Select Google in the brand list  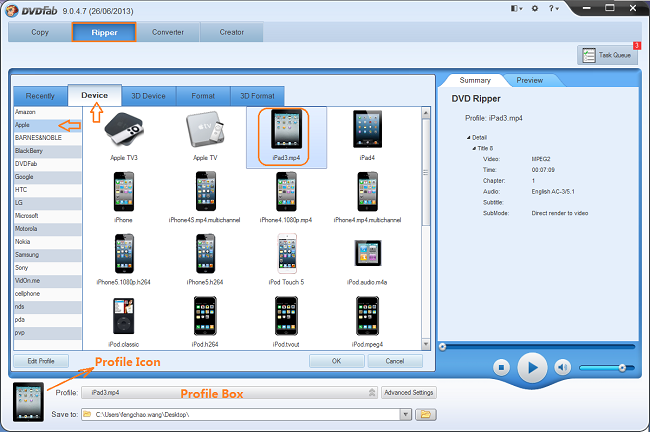[x=48, y=177]
